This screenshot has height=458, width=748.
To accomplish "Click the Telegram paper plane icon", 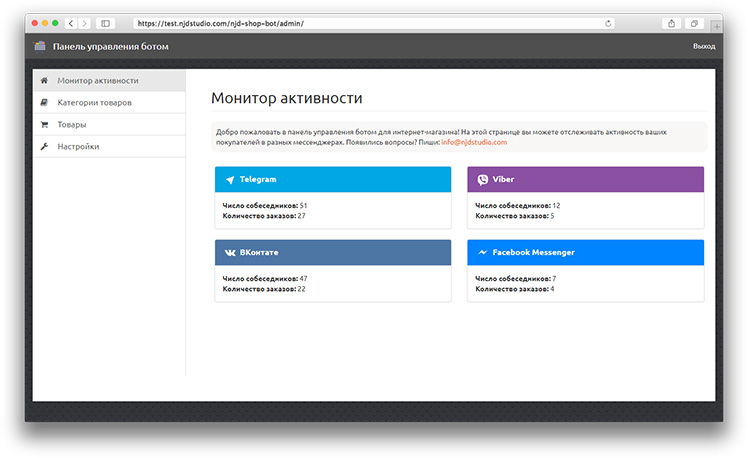I will [230, 179].
